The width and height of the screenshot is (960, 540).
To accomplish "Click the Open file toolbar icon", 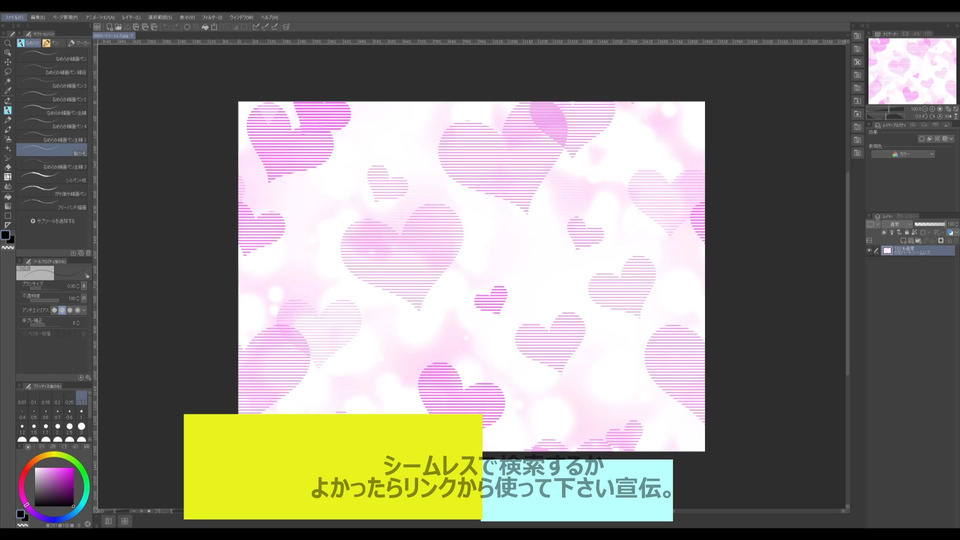I will pos(118,27).
